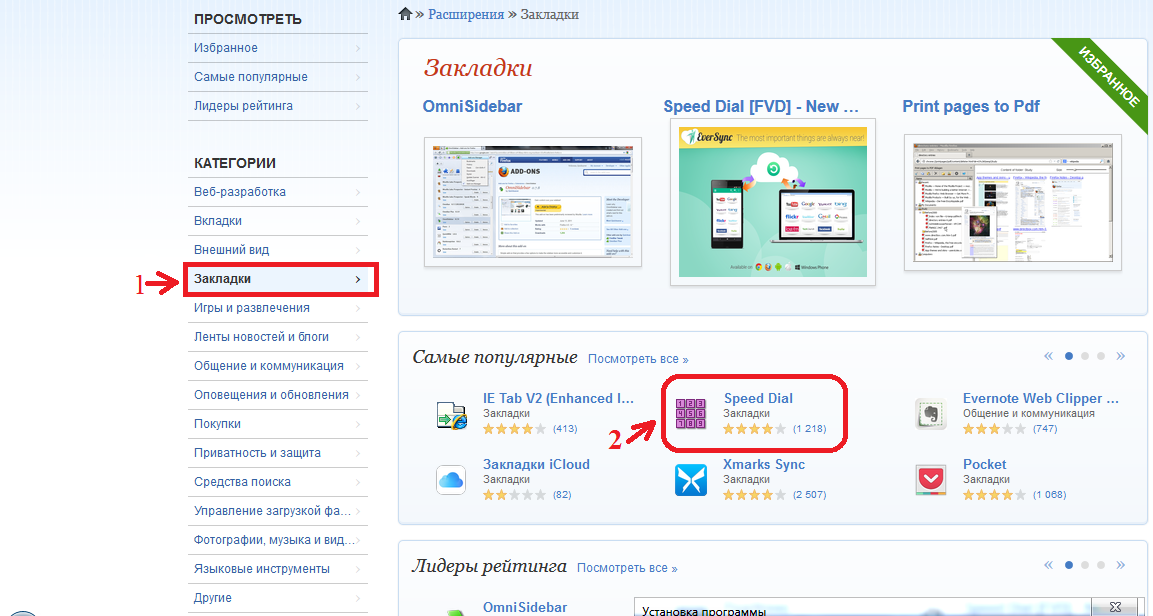The width and height of the screenshot is (1153, 616).
Task: Open Speed Dial [FVD] featured title link
Action: 761,107
